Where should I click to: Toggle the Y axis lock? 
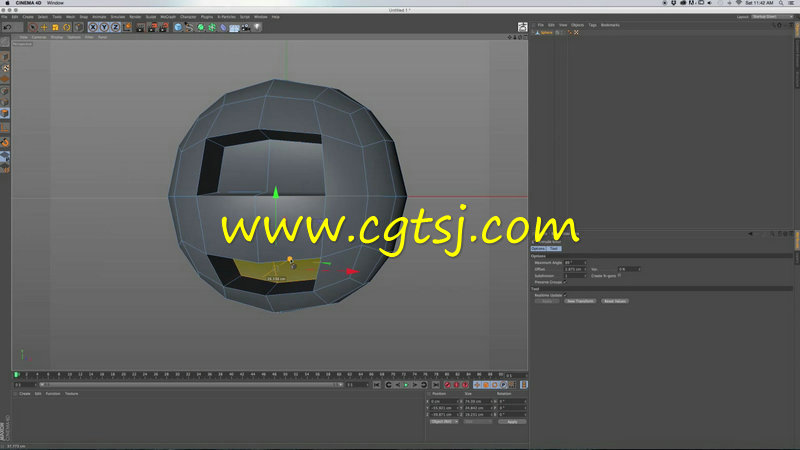104,27
